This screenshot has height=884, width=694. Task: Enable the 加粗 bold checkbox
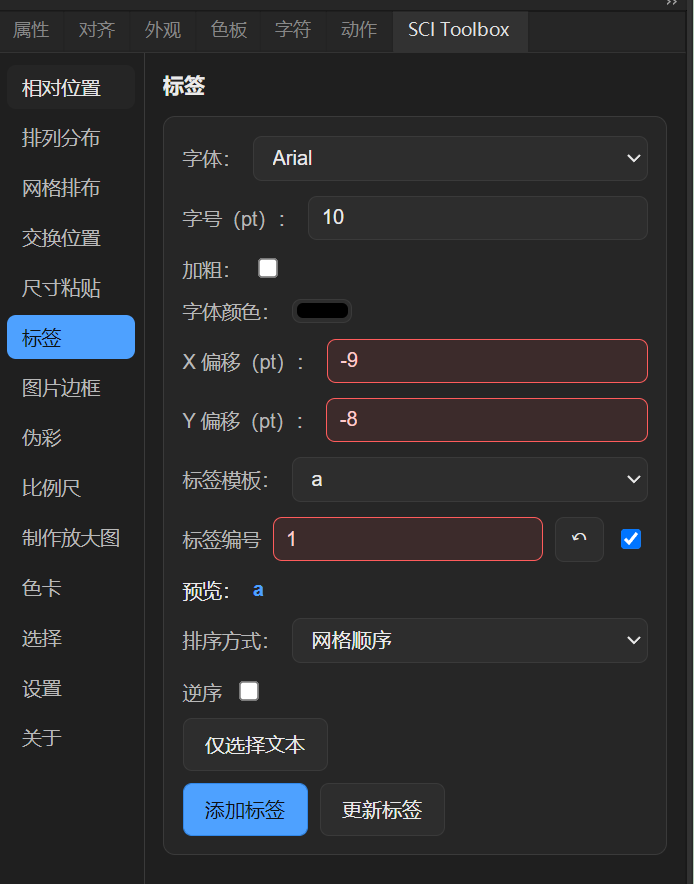click(268, 268)
